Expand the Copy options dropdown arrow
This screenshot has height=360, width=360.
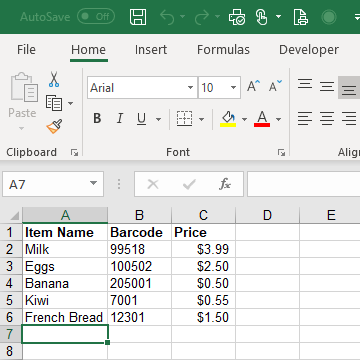(70, 103)
